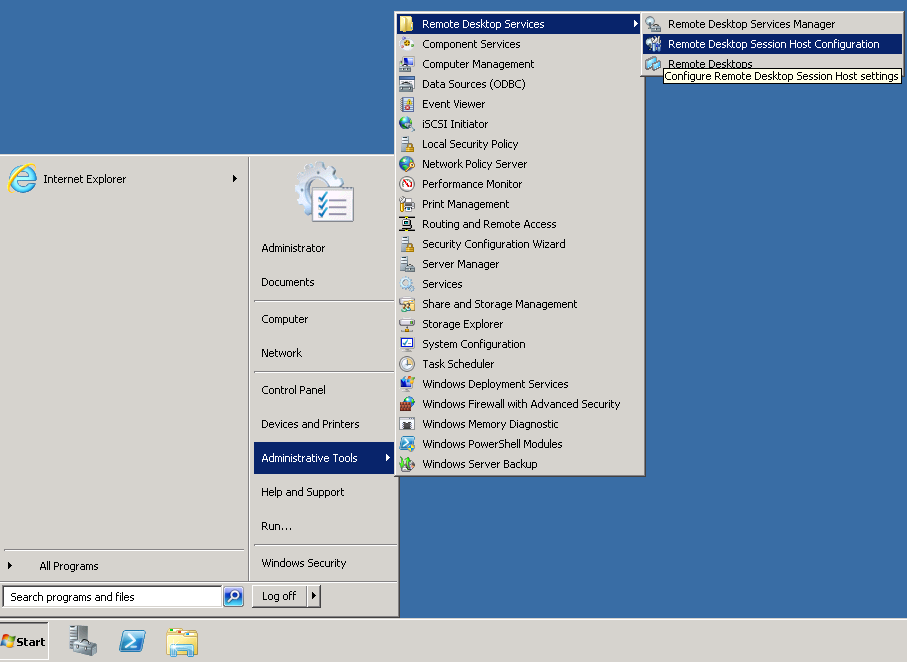The width and height of the screenshot is (907, 662).
Task: Open Control Panel from Start menu
Action: 324,390
